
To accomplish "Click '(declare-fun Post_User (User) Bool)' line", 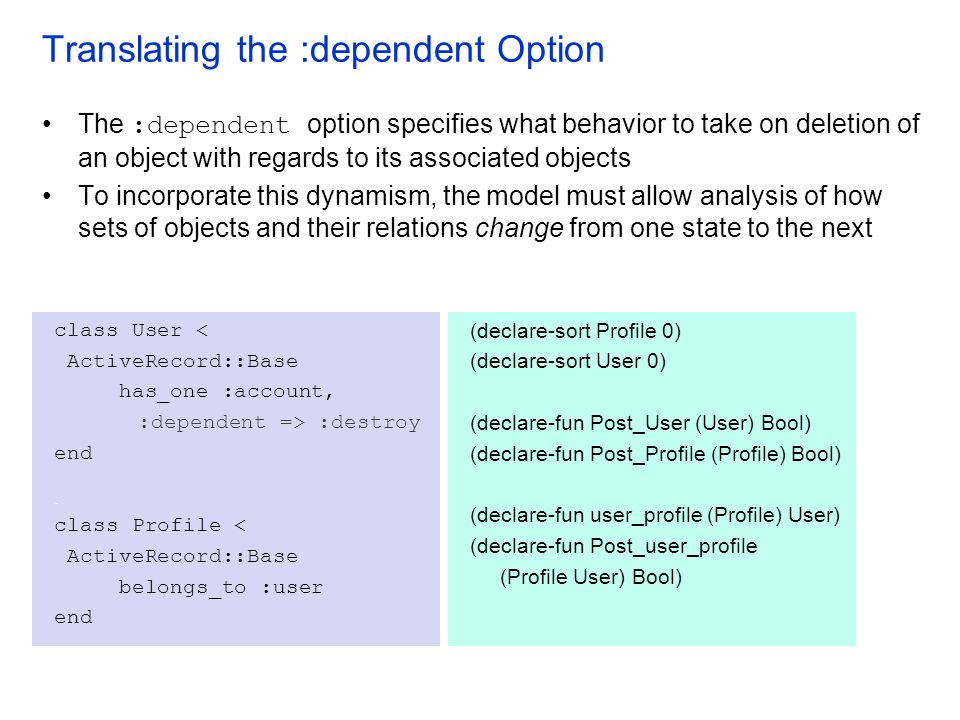I will (640, 424).
